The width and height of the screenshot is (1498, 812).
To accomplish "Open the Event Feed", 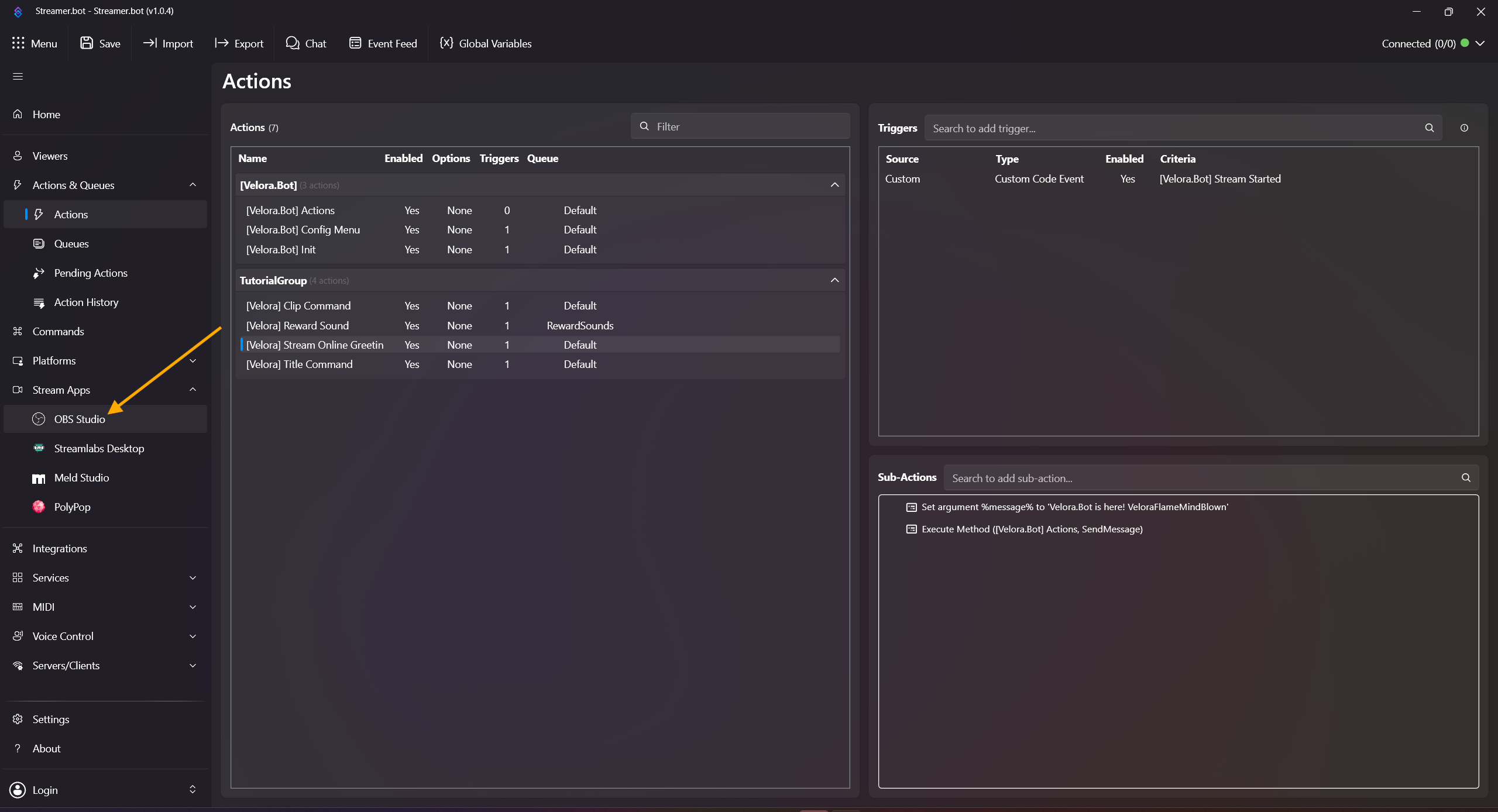I will pos(383,43).
